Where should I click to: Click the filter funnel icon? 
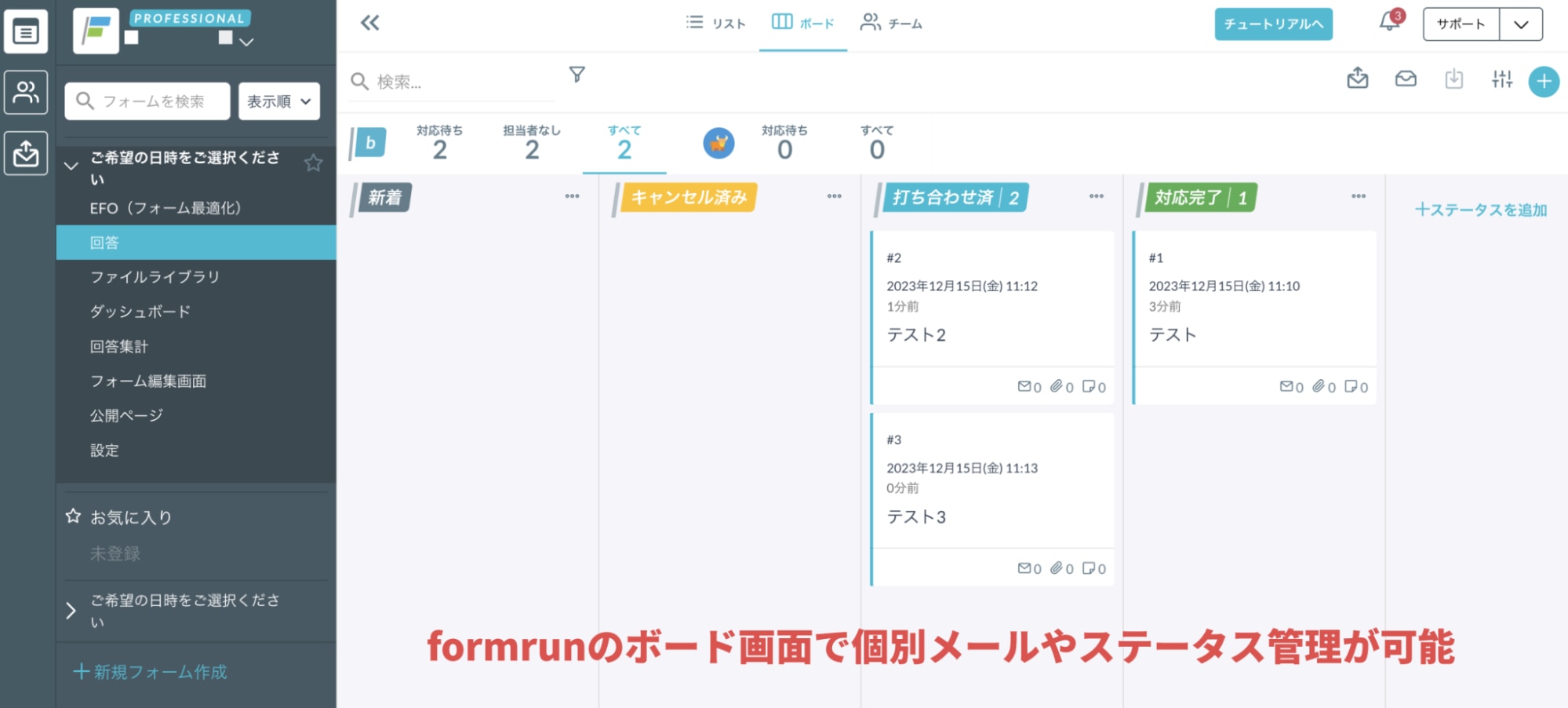pyautogui.click(x=577, y=75)
